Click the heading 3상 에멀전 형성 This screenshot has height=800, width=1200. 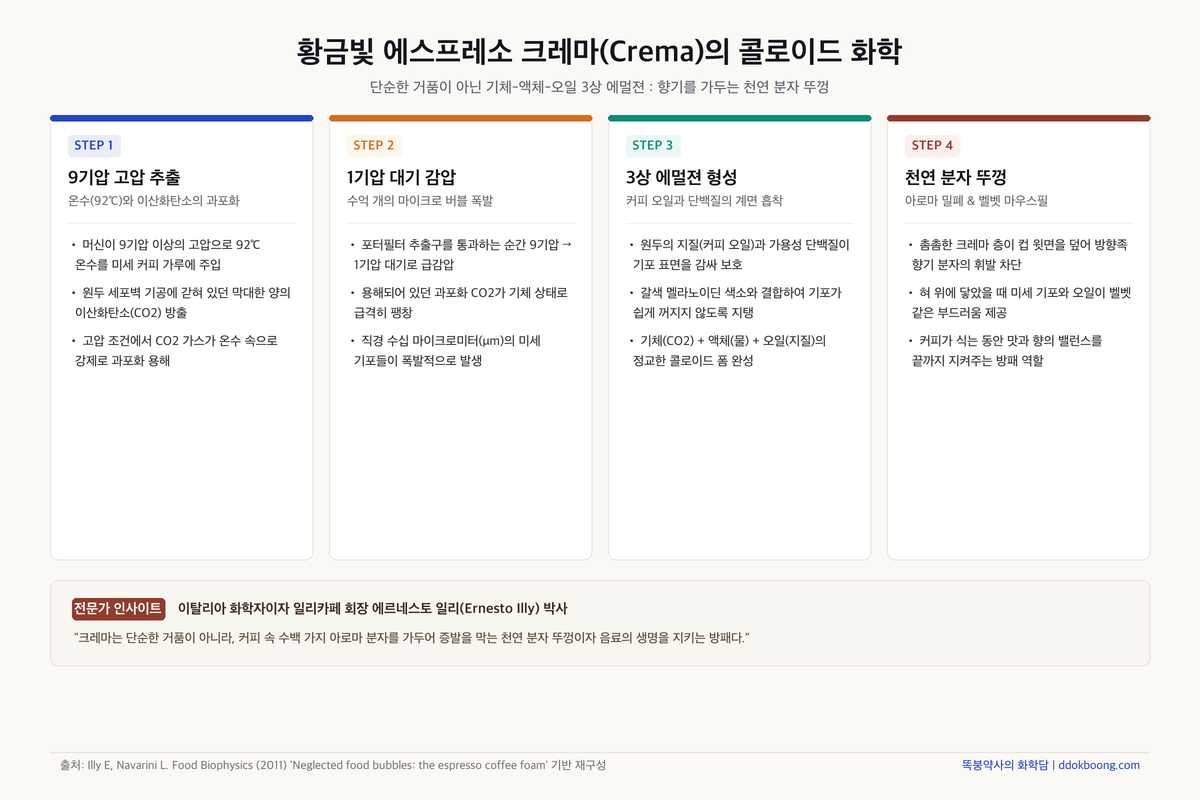[682, 177]
